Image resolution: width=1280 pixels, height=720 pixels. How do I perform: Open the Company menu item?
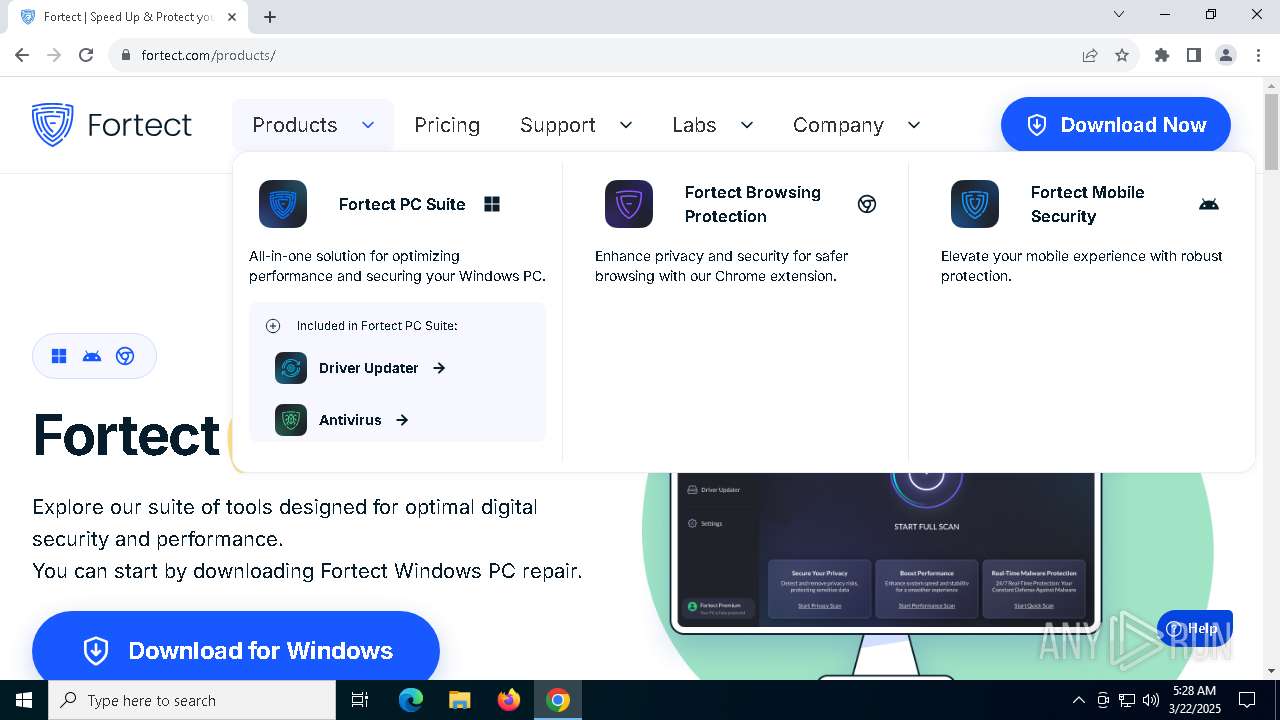pyautogui.click(x=838, y=125)
